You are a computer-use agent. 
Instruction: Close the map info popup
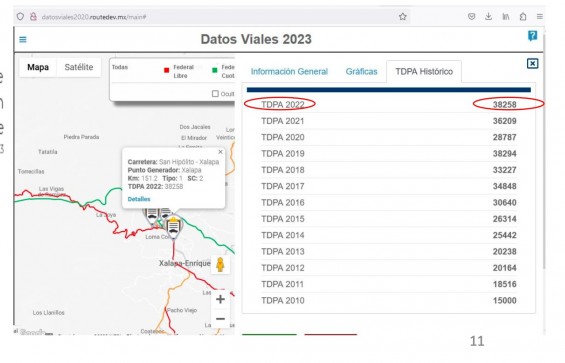coord(221,152)
